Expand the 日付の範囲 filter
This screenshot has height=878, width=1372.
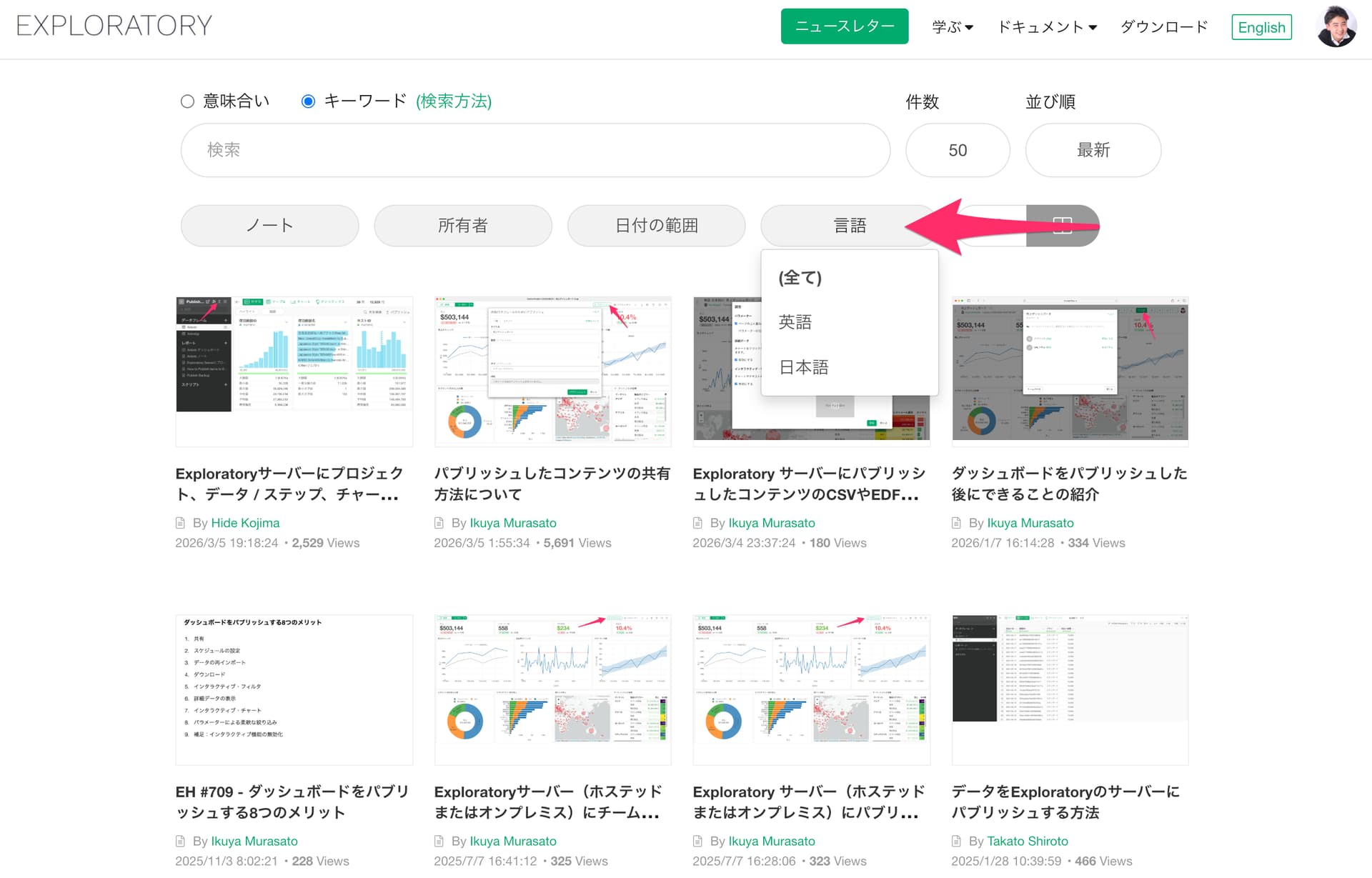(x=657, y=226)
